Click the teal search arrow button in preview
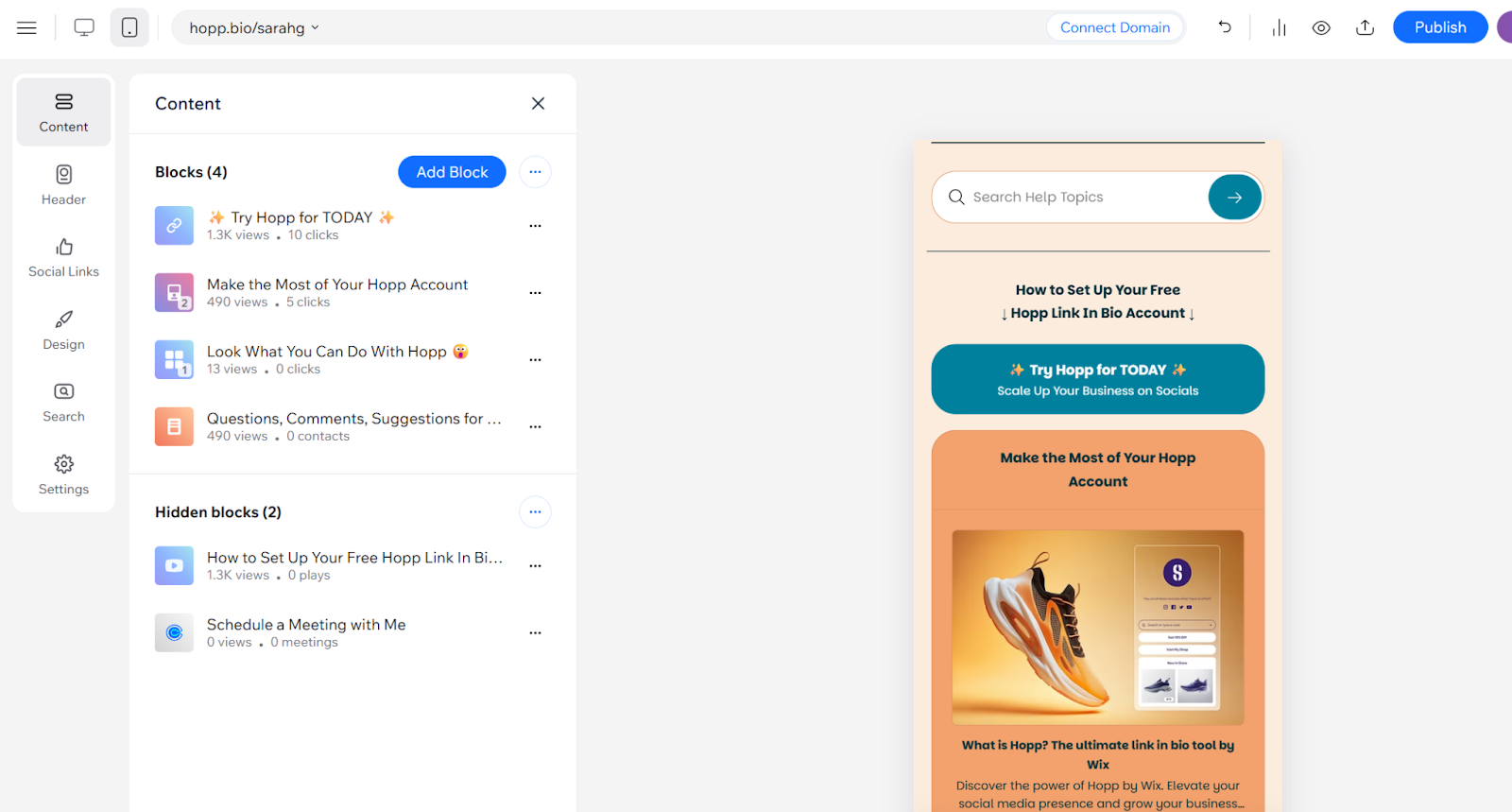1512x812 pixels. [x=1234, y=198]
